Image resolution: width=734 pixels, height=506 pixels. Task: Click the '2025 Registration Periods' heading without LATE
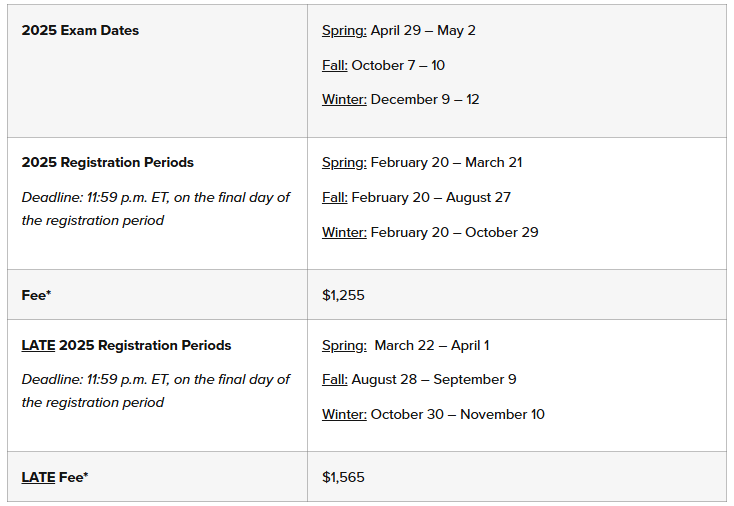click(x=107, y=162)
